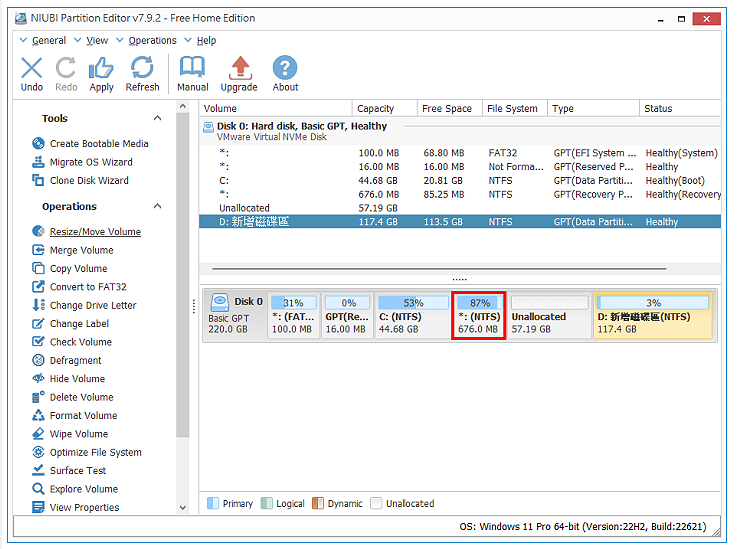Select the D: 117.4 GB partition block

[x=653, y=315]
